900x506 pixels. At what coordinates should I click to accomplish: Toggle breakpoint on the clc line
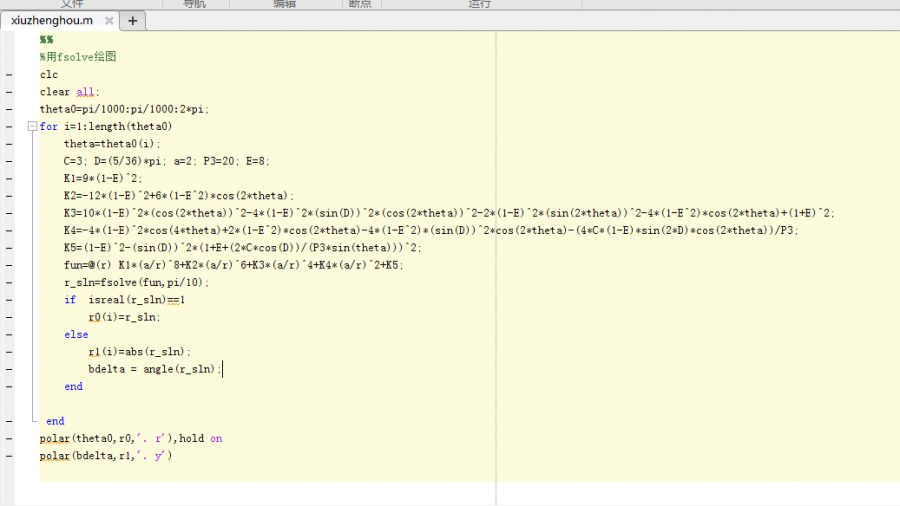(x=9, y=75)
